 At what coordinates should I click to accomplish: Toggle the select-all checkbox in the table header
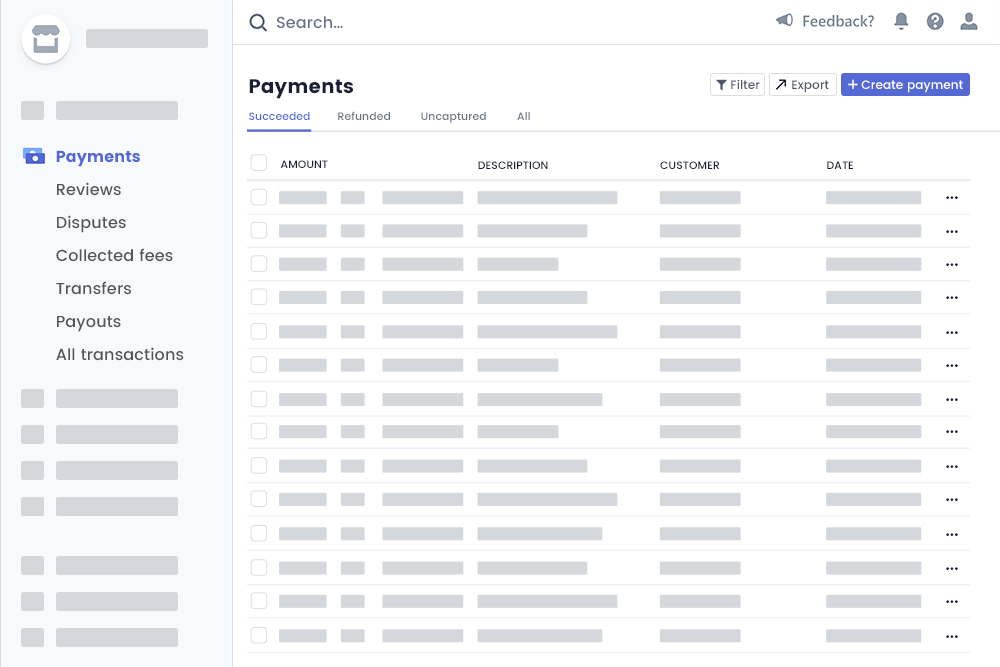258,162
